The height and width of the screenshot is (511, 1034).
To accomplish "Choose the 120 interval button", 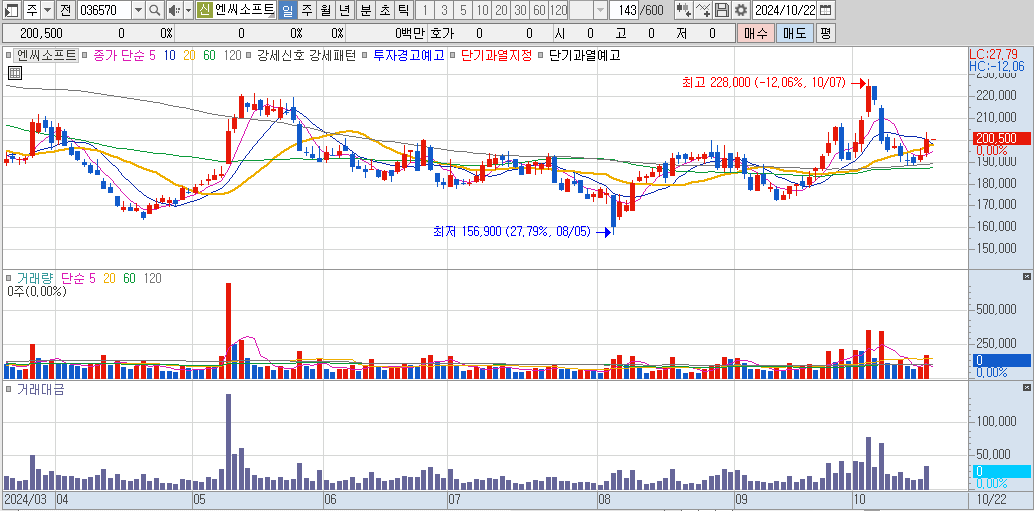I will coord(559,10).
